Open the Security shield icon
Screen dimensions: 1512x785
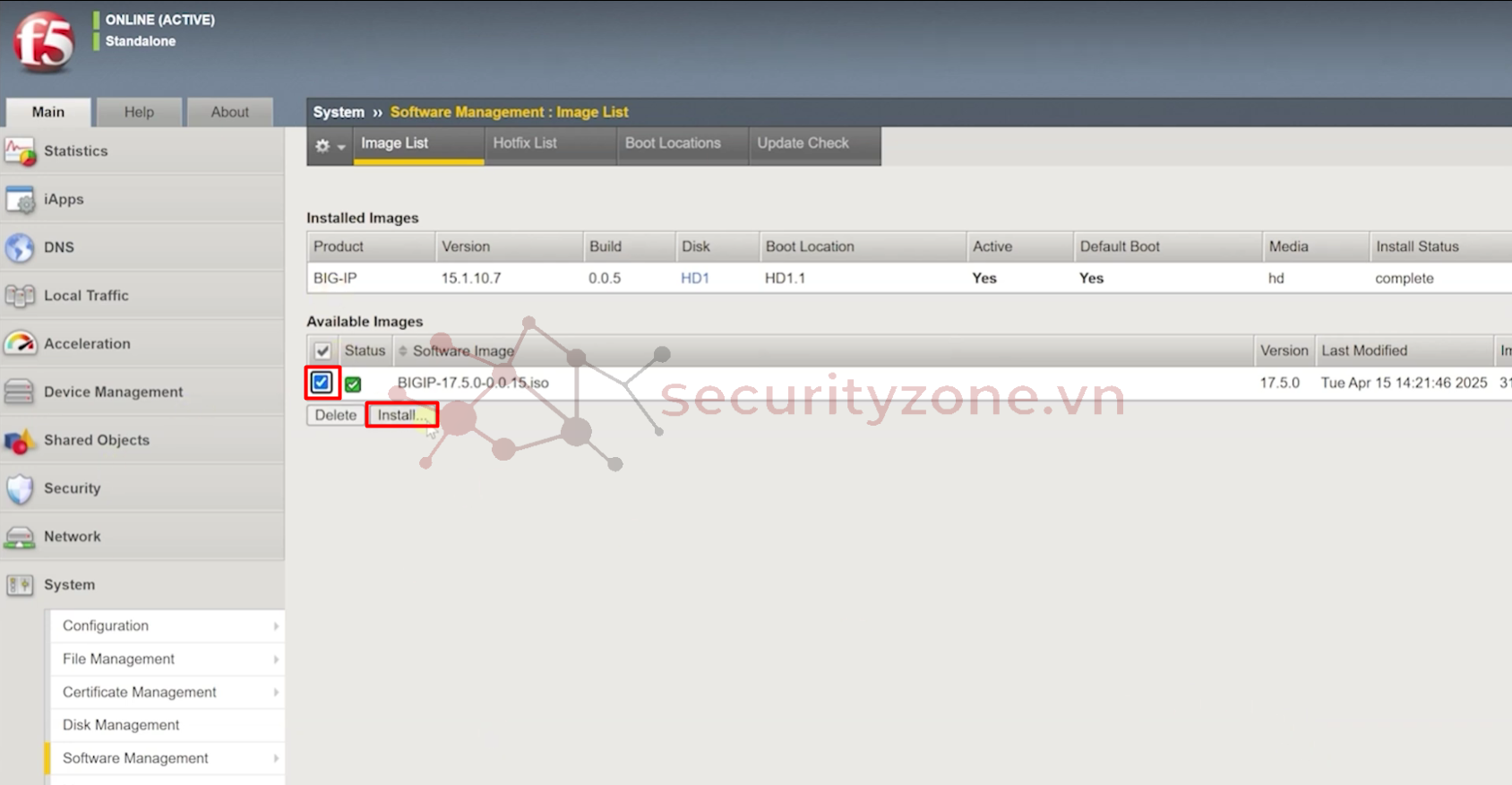click(x=20, y=488)
